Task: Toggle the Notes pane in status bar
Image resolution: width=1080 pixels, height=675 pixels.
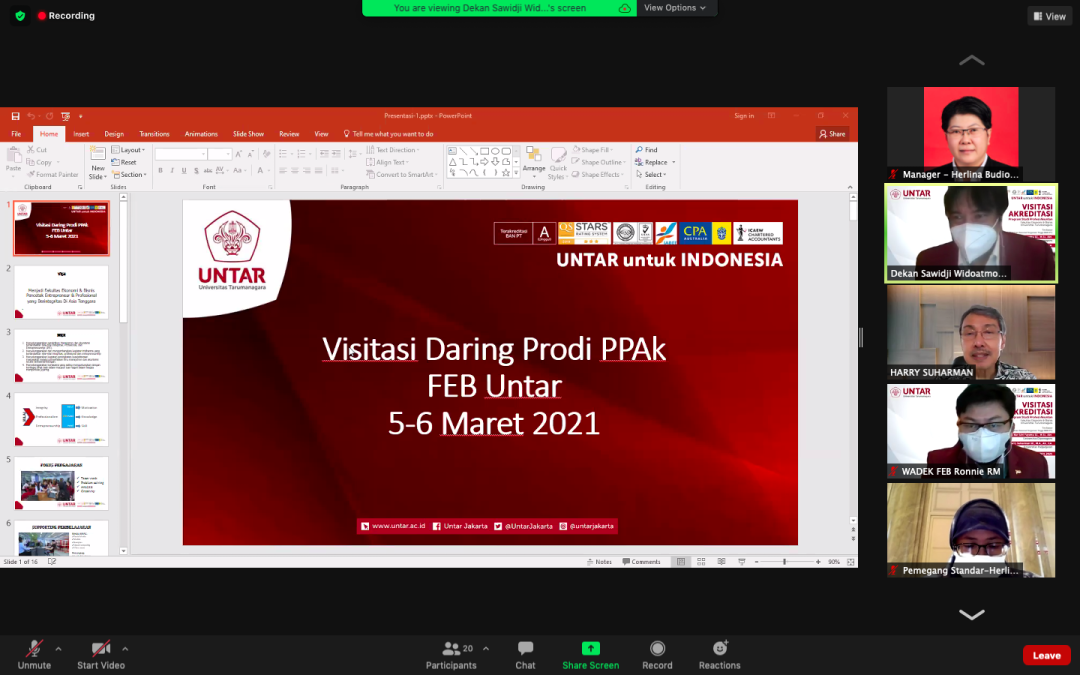Action: point(599,562)
